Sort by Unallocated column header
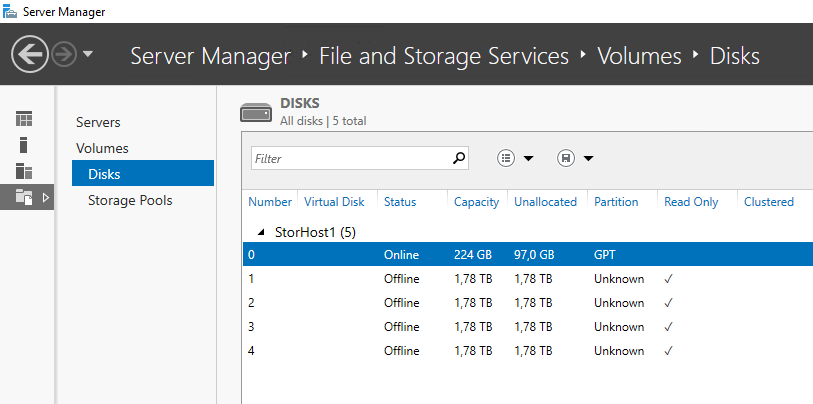Image resolution: width=813 pixels, height=404 pixels. pos(545,202)
